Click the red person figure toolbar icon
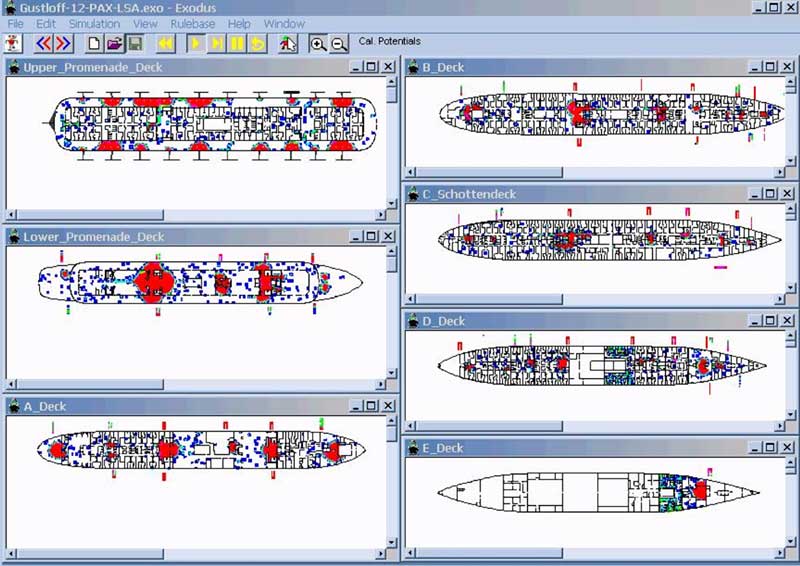 13,43
